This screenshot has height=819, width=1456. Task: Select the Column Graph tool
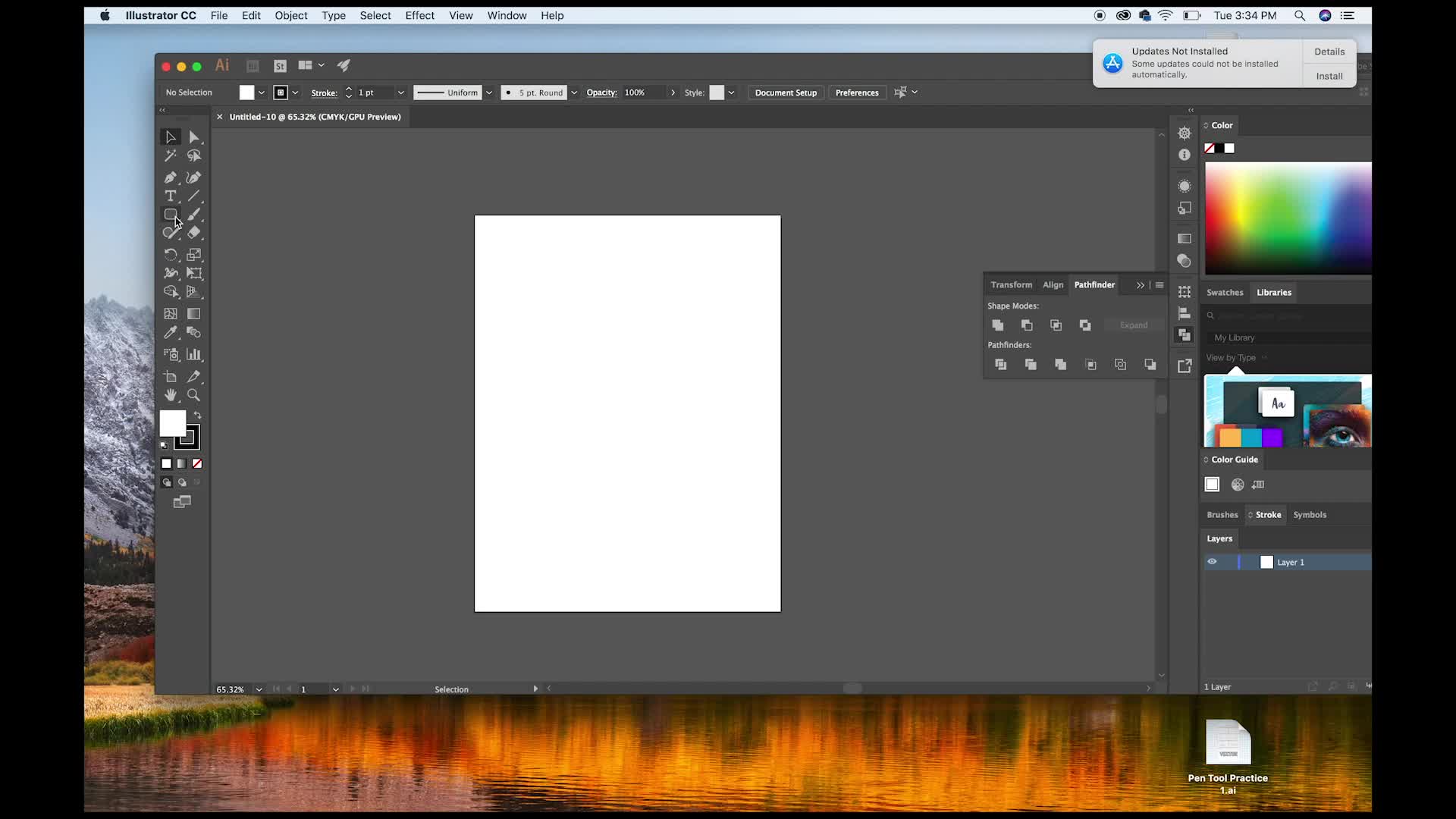tap(194, 354)
